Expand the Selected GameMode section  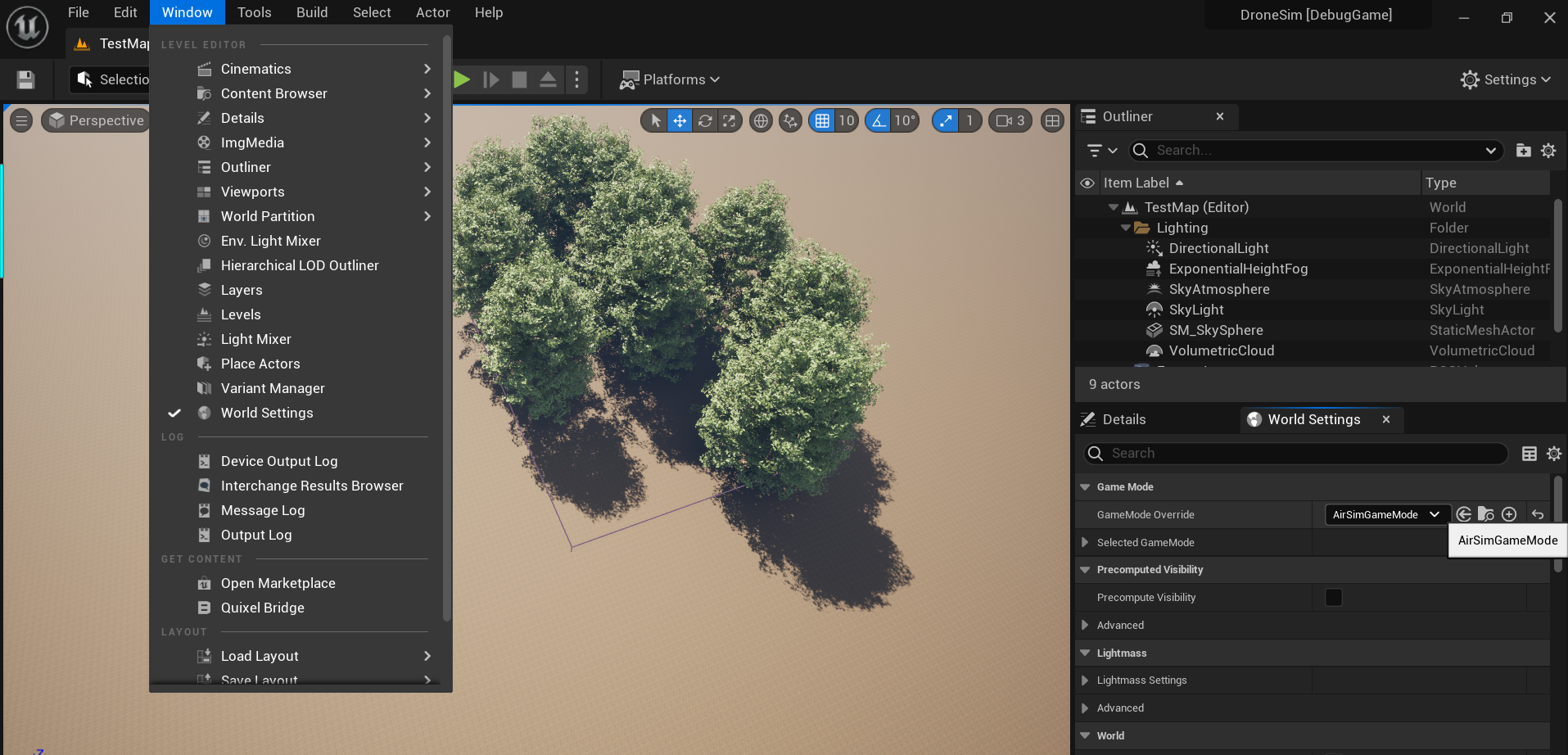click(x=1085, y=542)
